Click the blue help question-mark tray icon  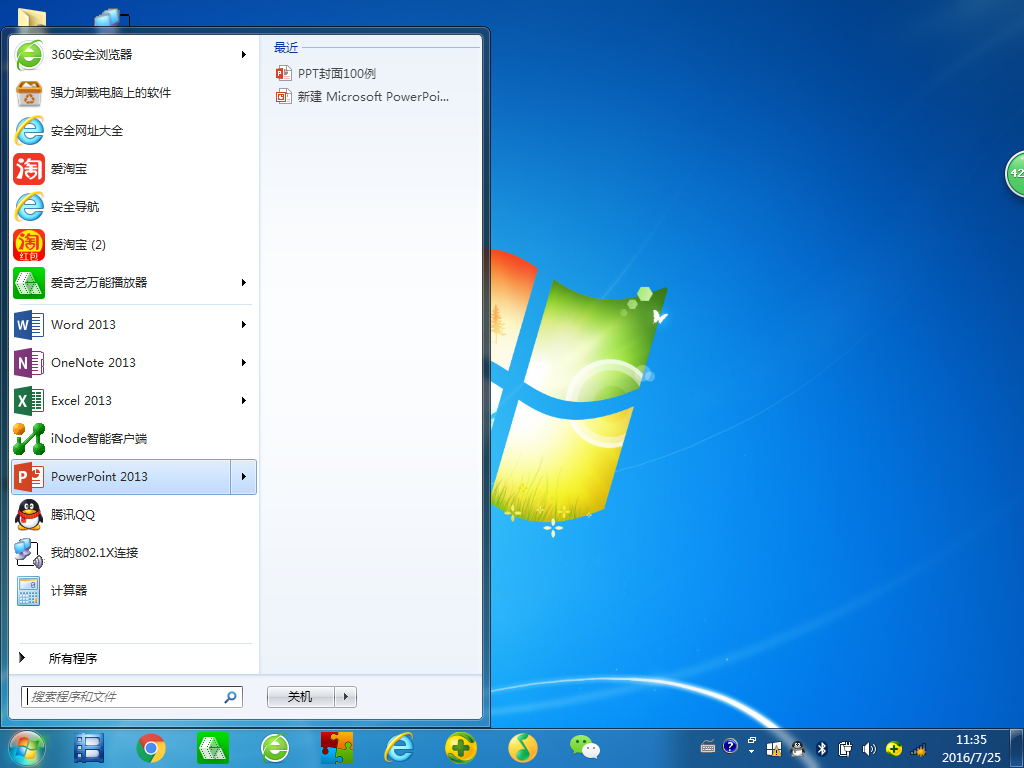(730, 746)
